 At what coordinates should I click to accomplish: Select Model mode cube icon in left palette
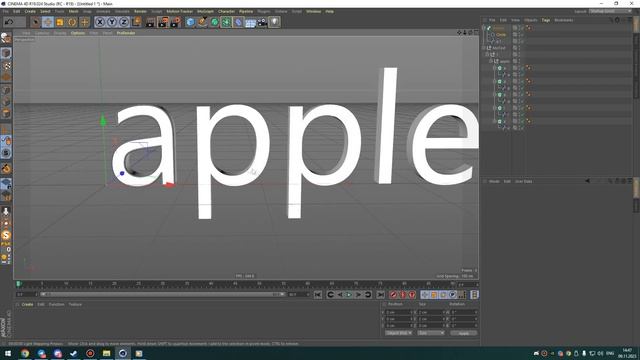pos(6,53)
